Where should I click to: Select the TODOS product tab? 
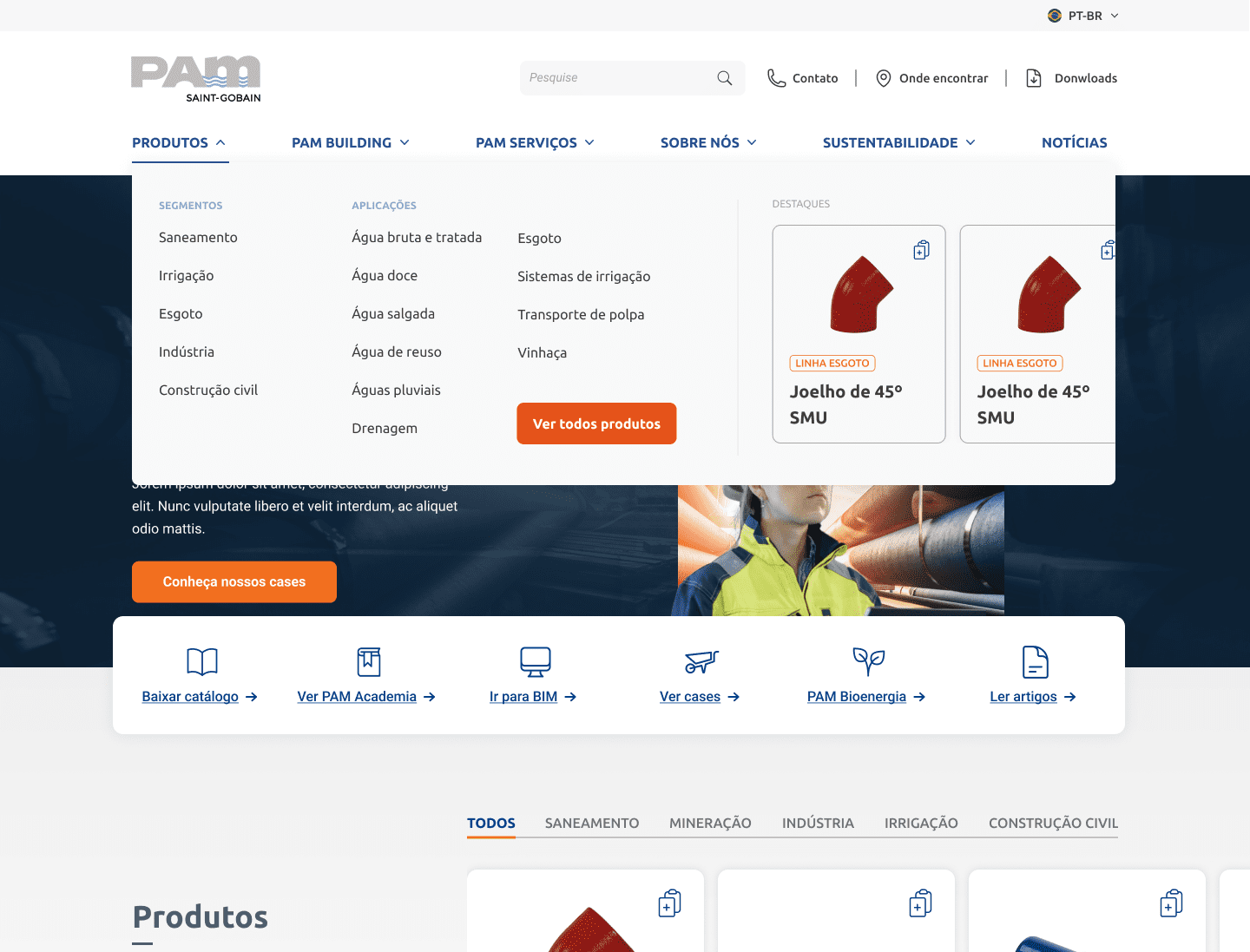coord(491,823)
